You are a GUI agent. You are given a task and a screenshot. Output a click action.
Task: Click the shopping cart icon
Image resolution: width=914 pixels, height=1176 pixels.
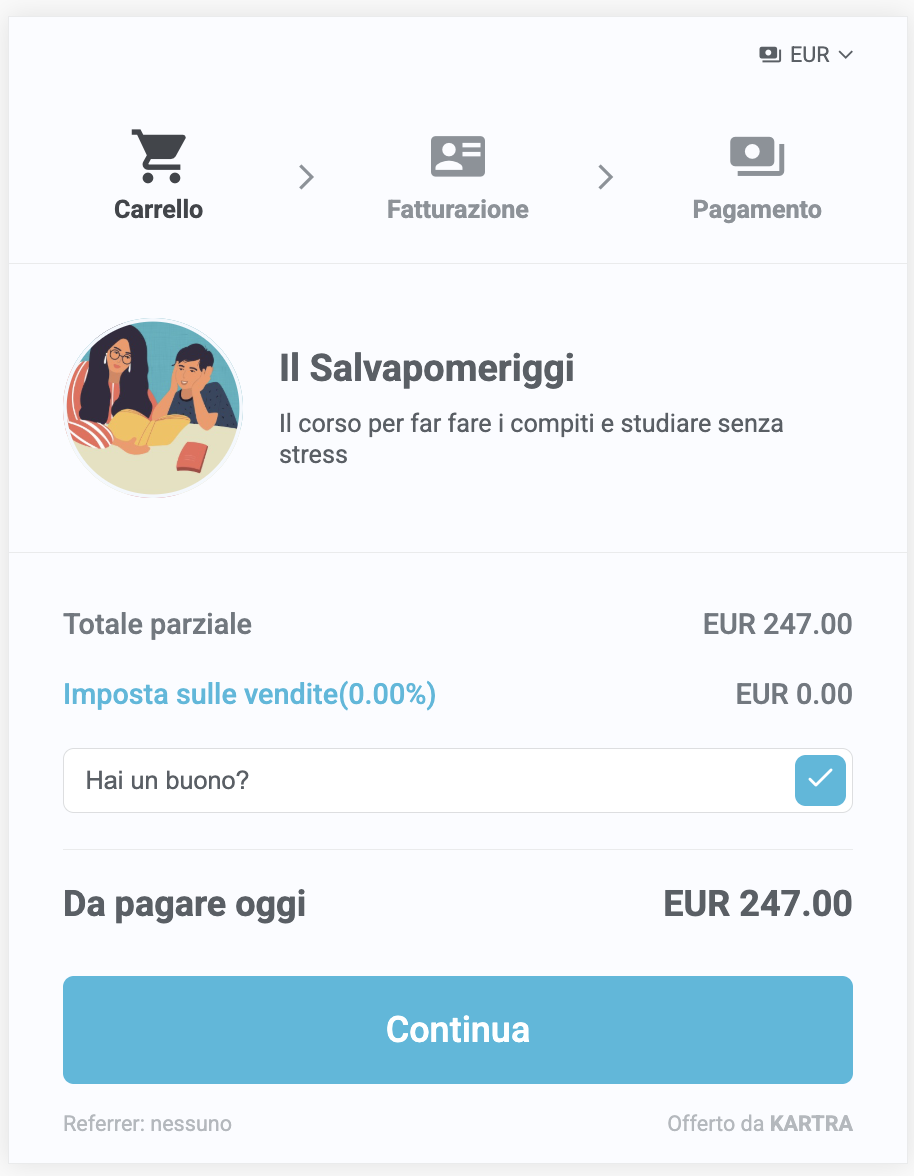click(158, 156)
